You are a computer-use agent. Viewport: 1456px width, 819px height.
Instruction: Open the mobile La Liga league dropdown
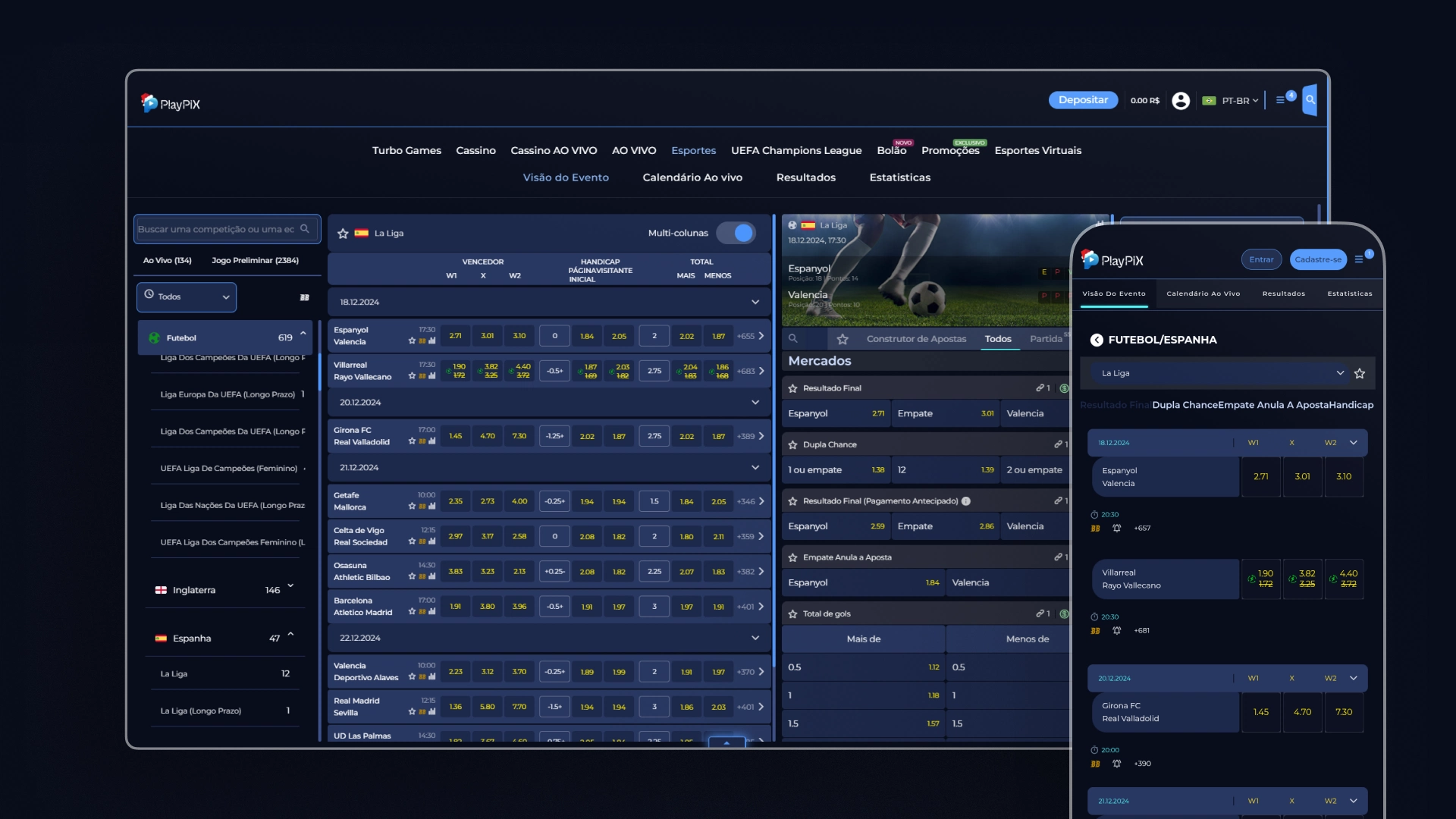[x=1220, y=374]
